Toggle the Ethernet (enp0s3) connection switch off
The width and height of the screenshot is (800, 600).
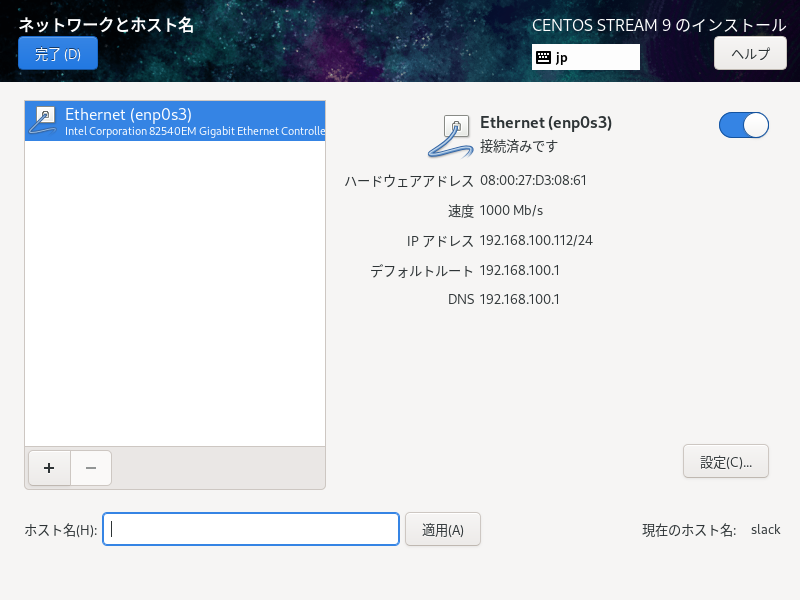(743, 125)
